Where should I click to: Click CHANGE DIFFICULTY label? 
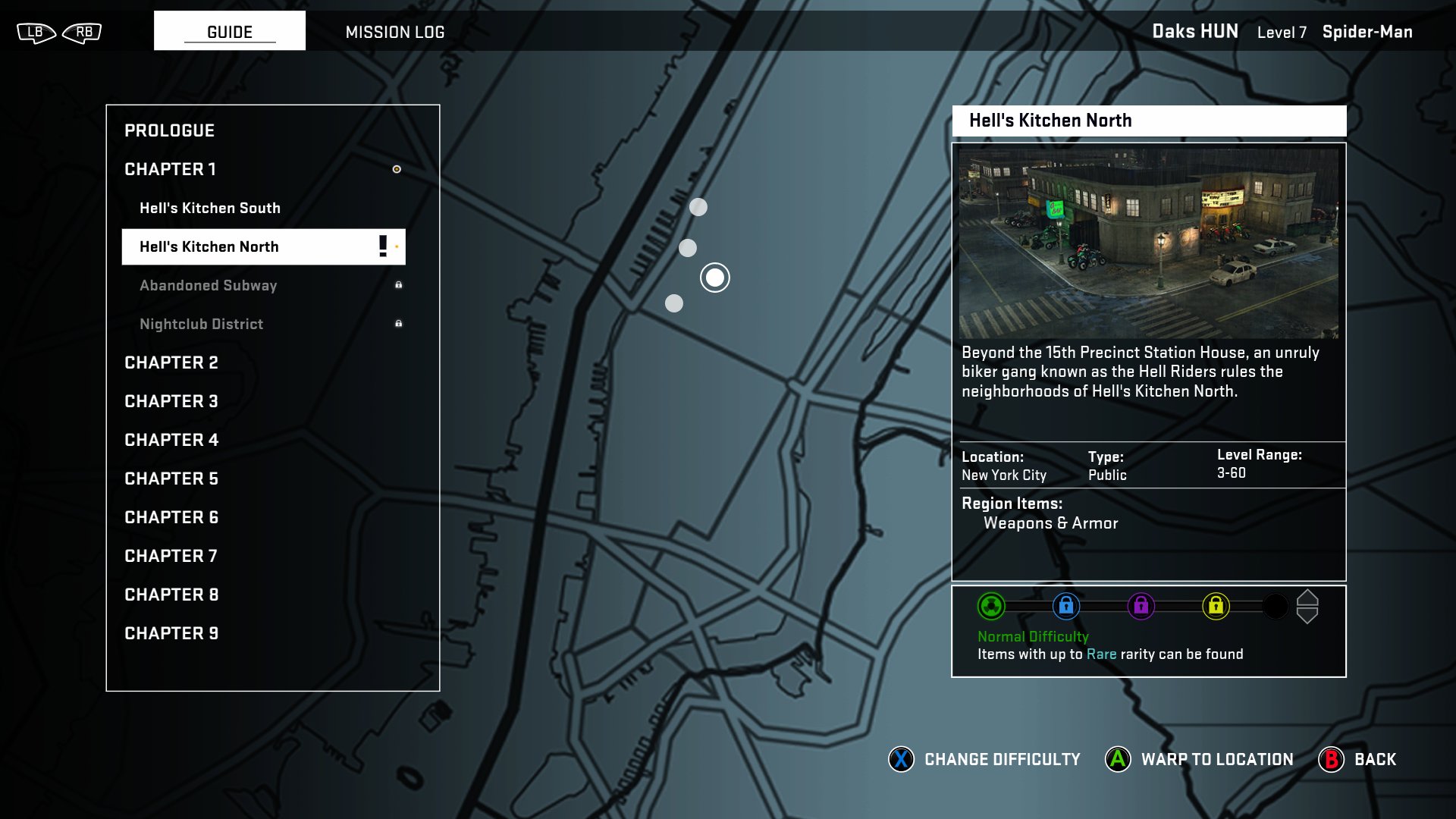[1003, 759]
